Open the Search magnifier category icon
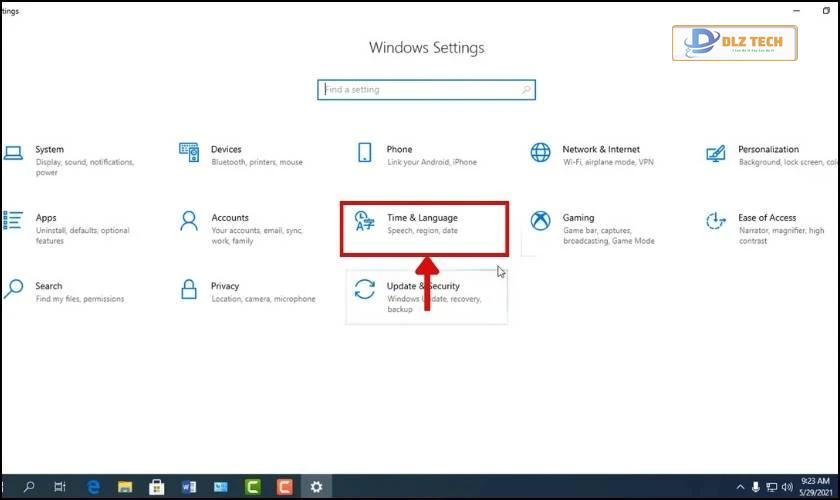This screenshot has height=500, width=840. (x=13, y=289)
